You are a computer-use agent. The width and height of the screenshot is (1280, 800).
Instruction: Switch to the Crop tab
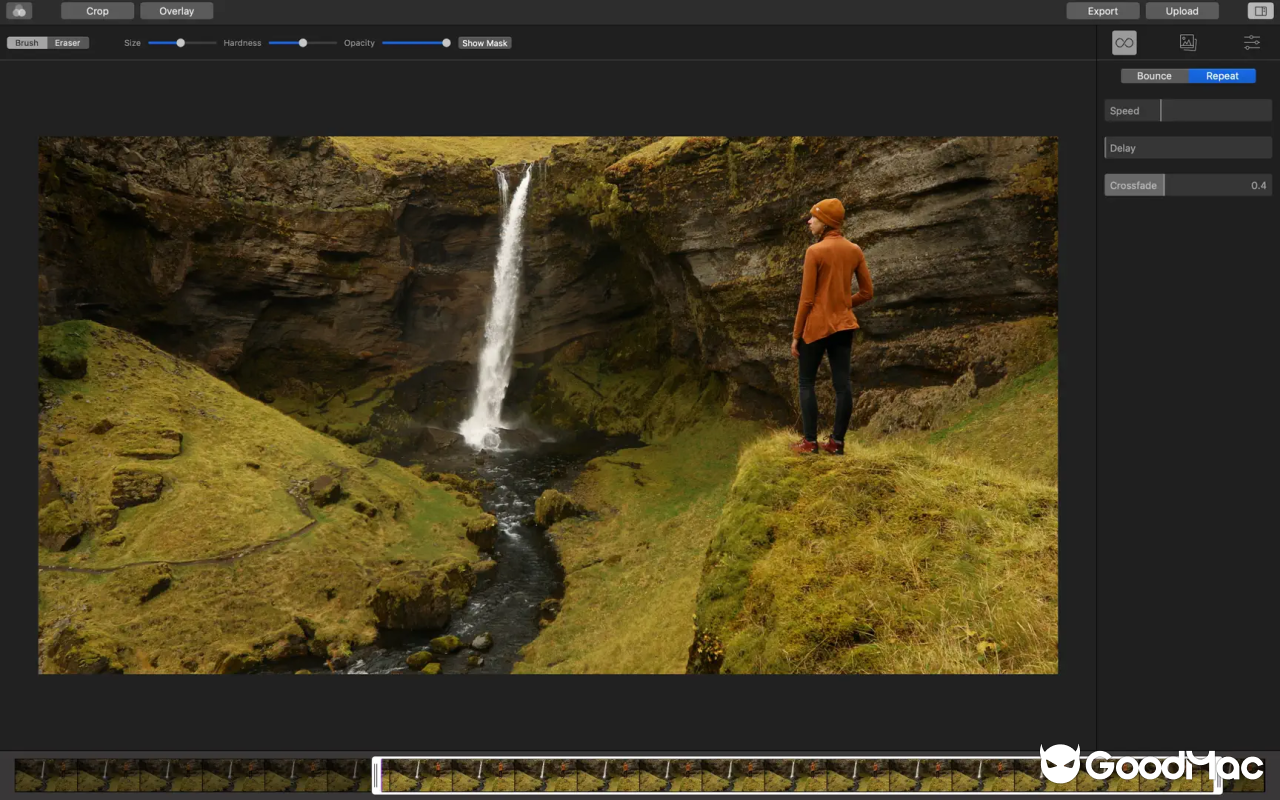pyautogui.click(x=96, y=10)
